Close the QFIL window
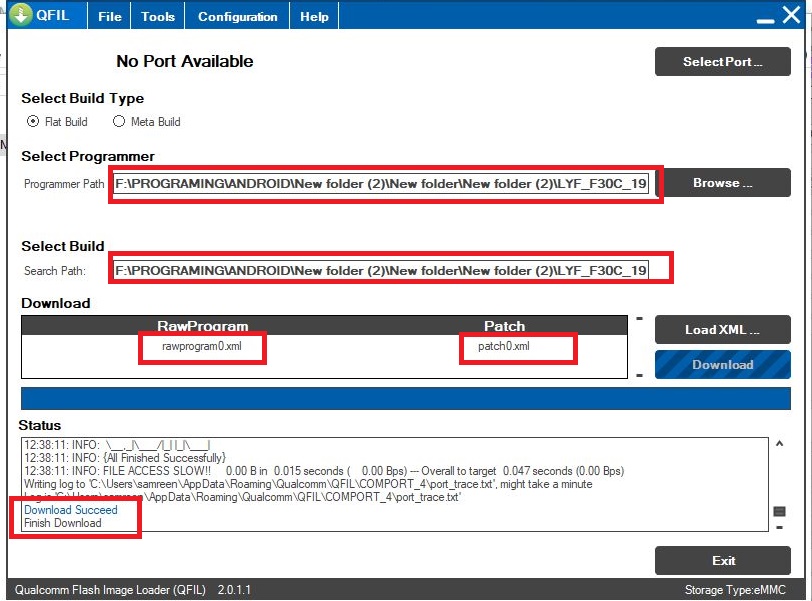The image size is (812, 601). (792, 14)
